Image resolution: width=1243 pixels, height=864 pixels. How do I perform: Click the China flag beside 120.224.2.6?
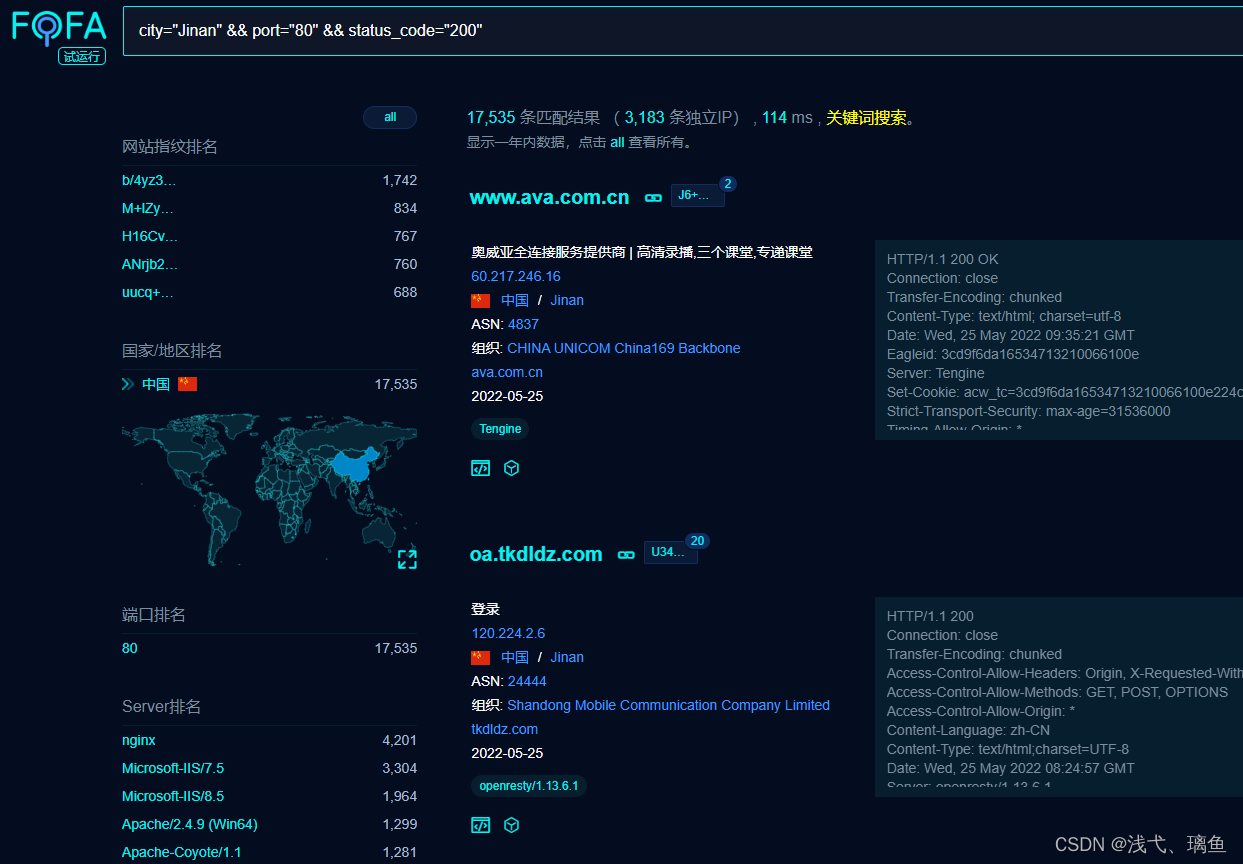(x=481, y=657)
